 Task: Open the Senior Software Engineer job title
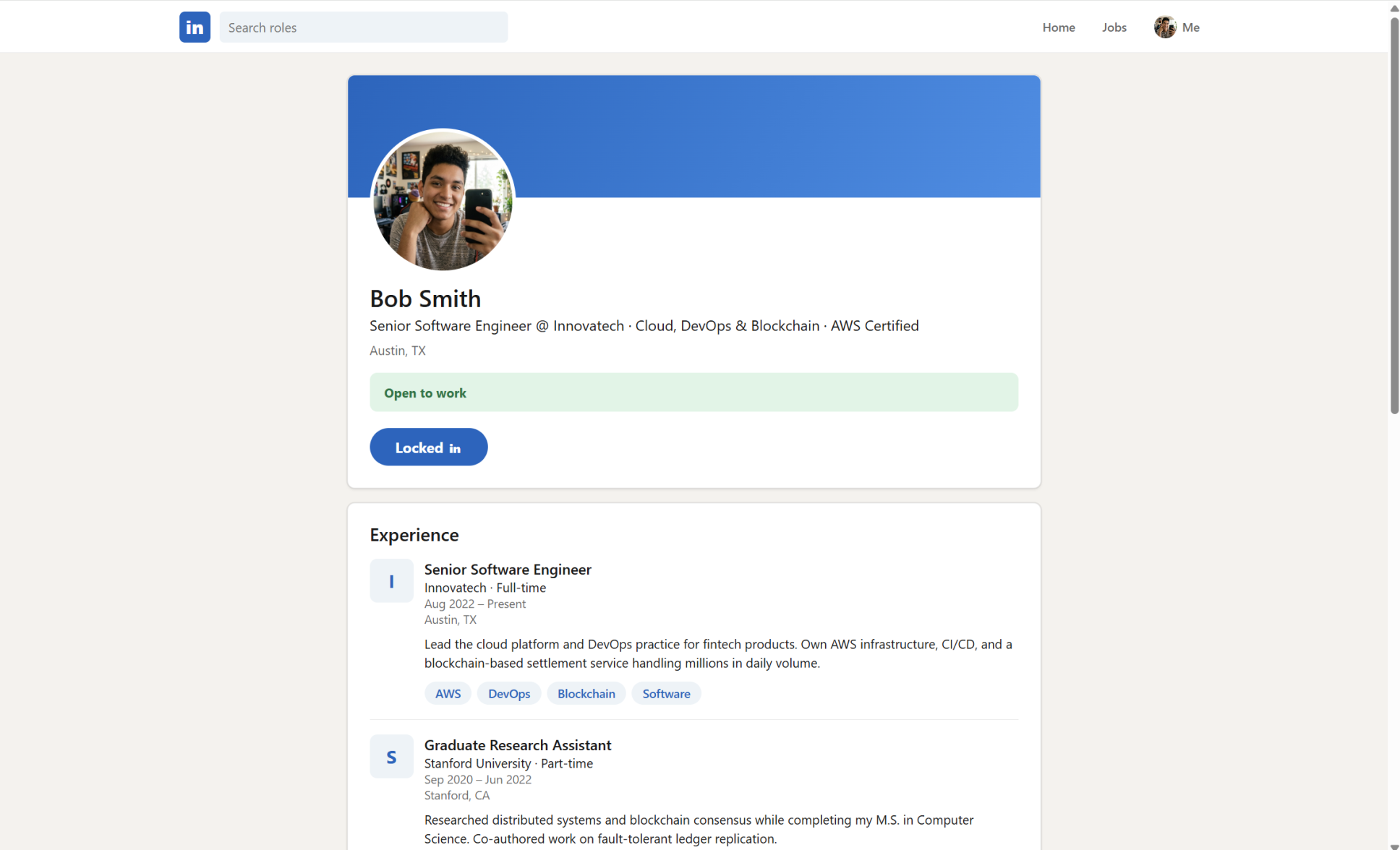[x=508, y=570]
